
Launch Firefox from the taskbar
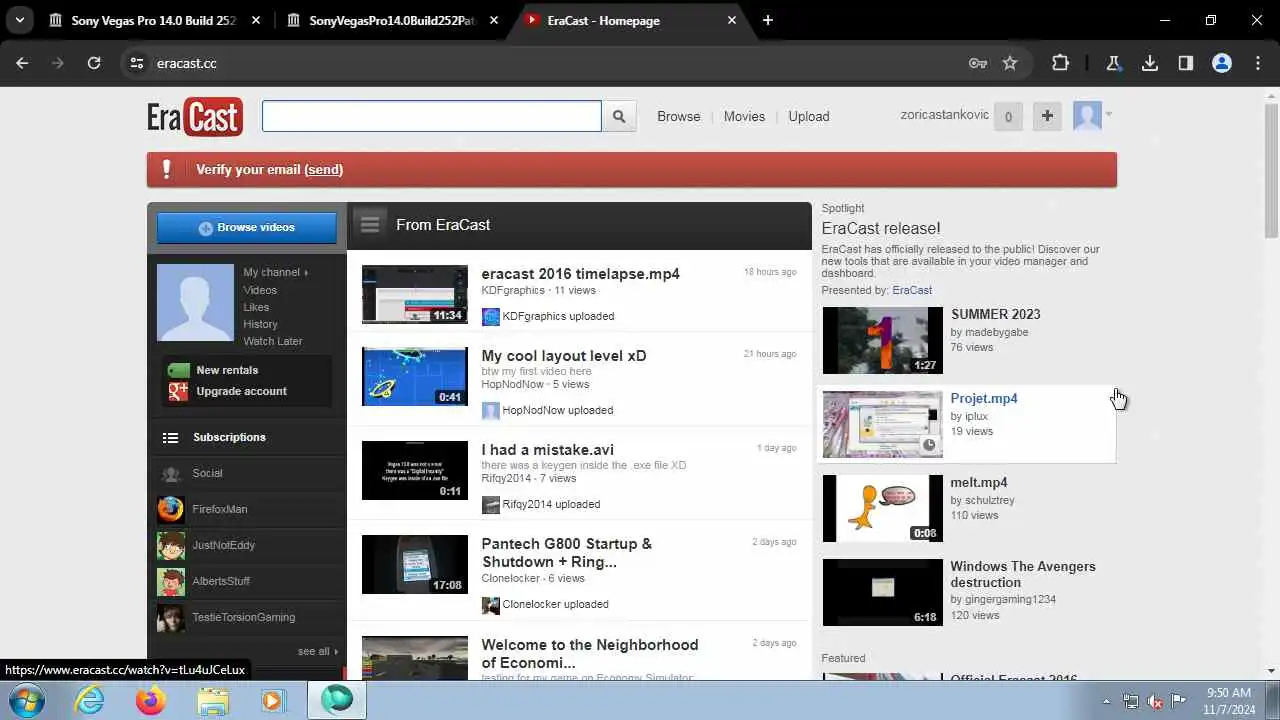(151, 700)
